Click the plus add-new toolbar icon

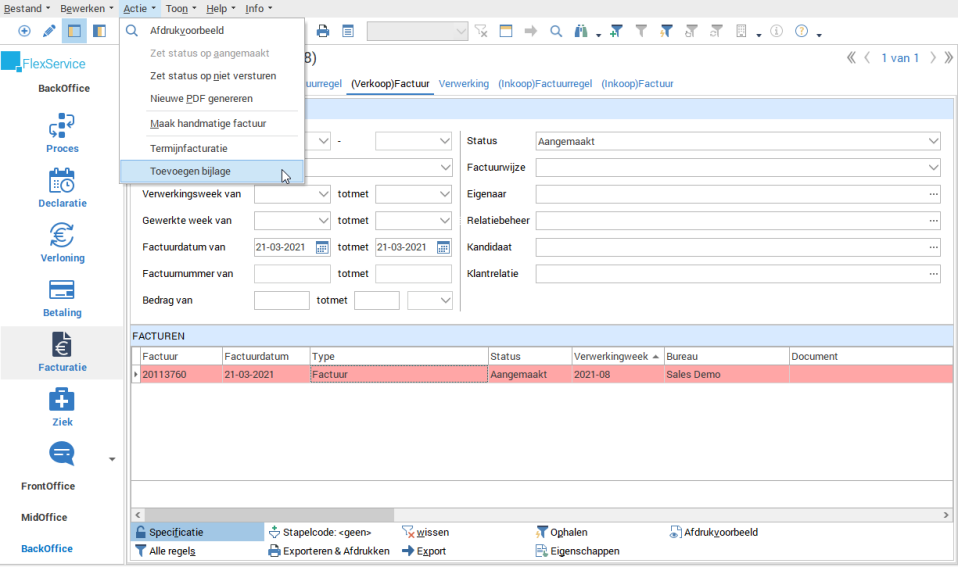coord(24,32)
